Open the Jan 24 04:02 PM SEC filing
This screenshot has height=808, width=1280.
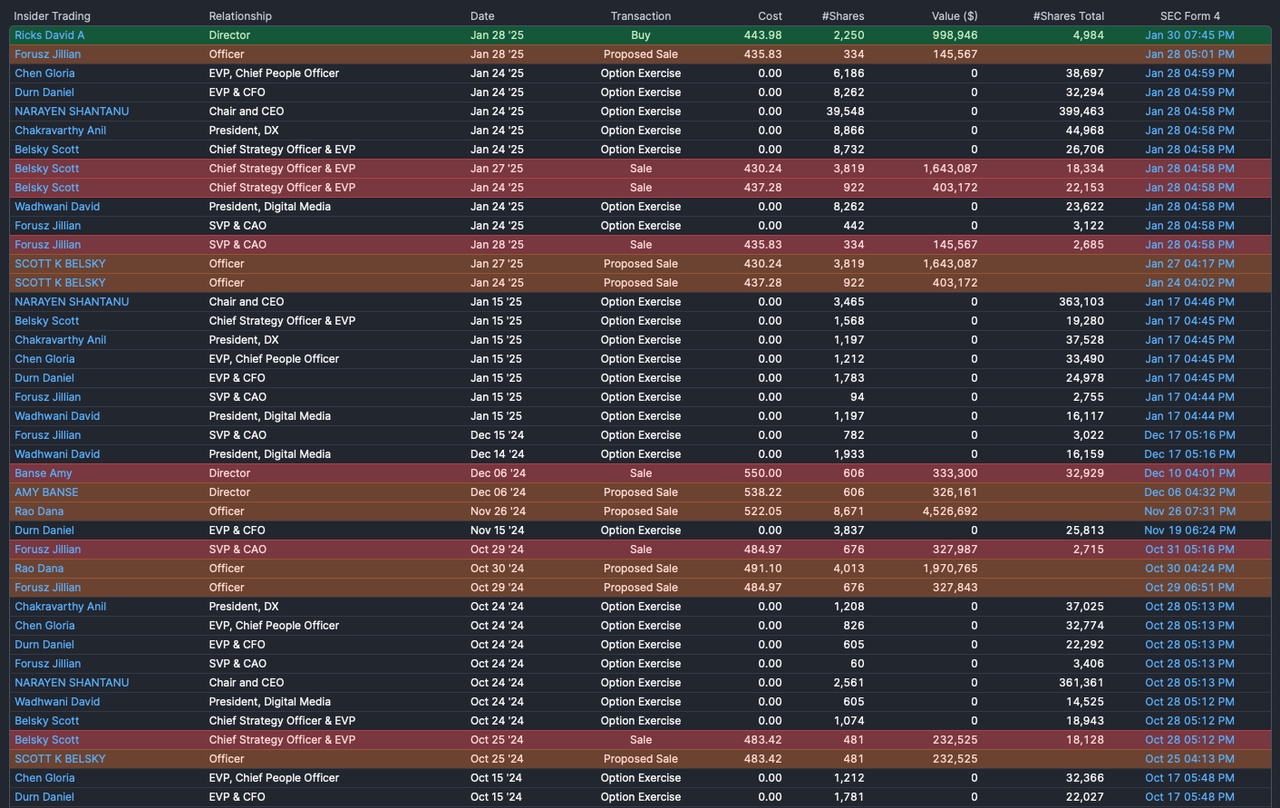click(x=1189, y=282)
